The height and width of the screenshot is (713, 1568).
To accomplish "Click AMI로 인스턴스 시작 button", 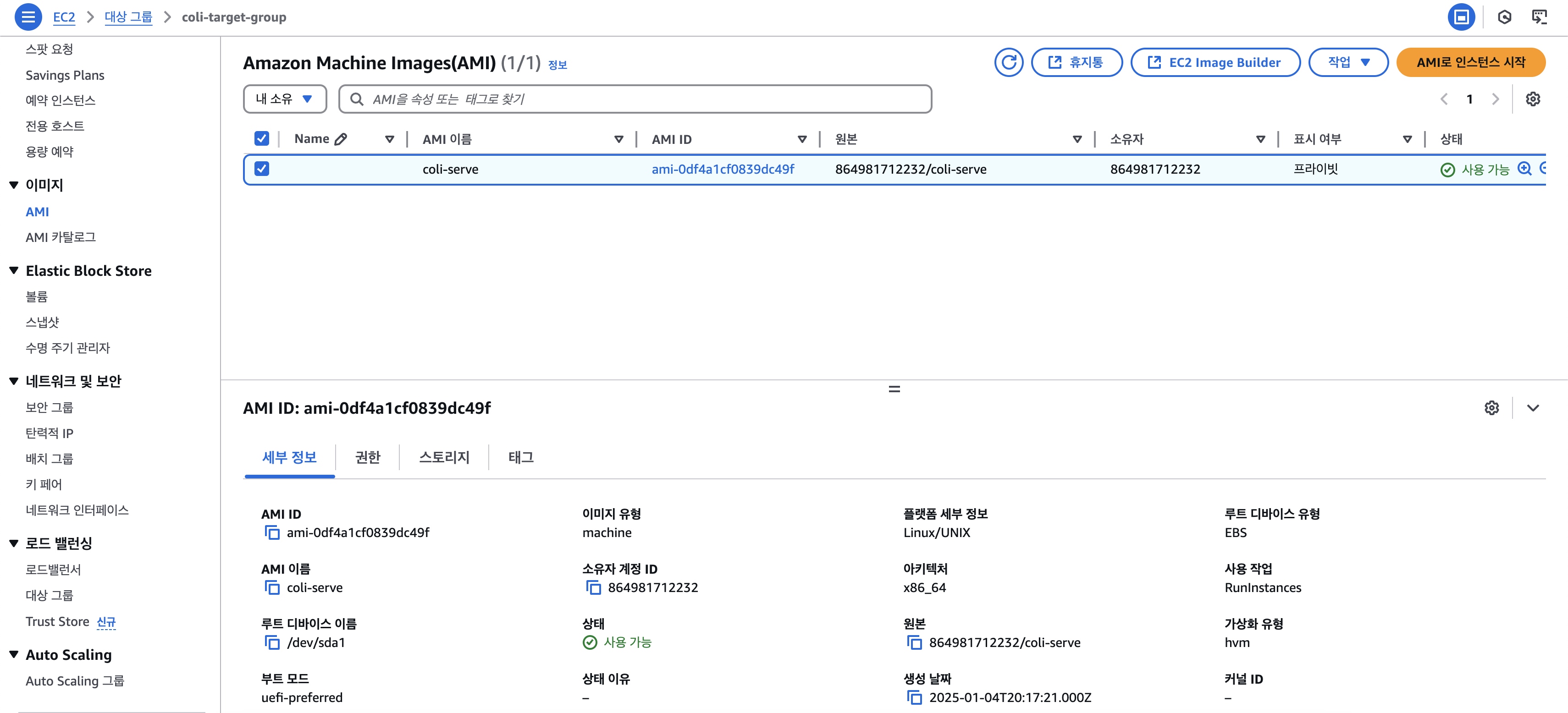I will pos(1471,62).
